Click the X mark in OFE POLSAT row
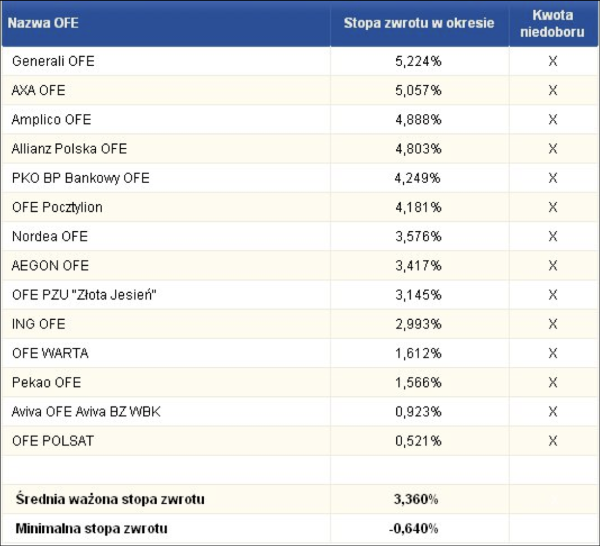The image size is (600, 546). [x=552, y=441]
